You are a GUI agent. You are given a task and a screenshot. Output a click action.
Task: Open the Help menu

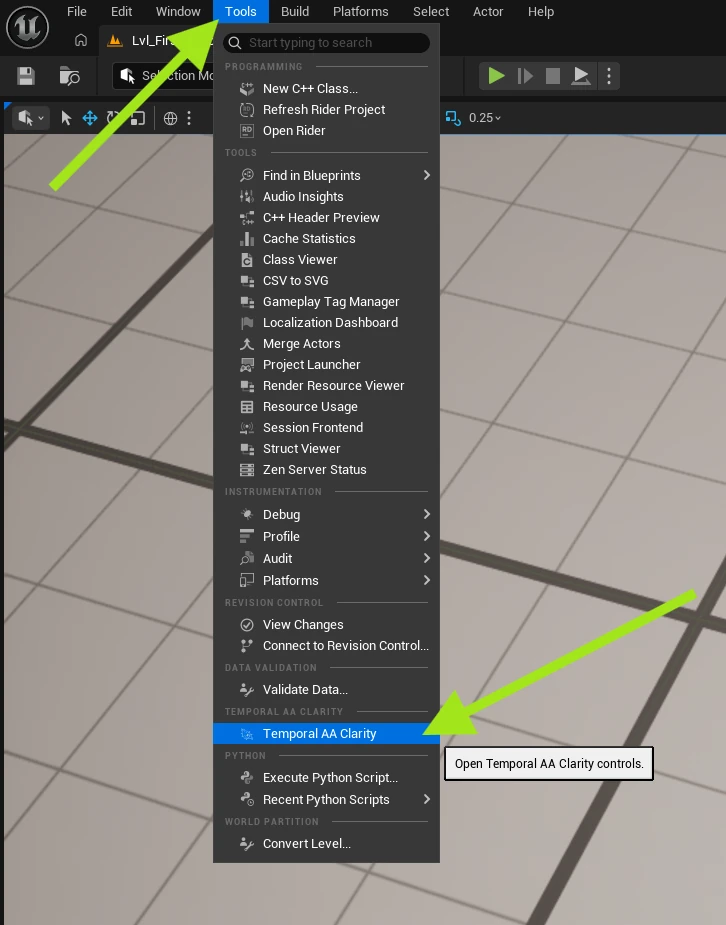click(541, 12)
